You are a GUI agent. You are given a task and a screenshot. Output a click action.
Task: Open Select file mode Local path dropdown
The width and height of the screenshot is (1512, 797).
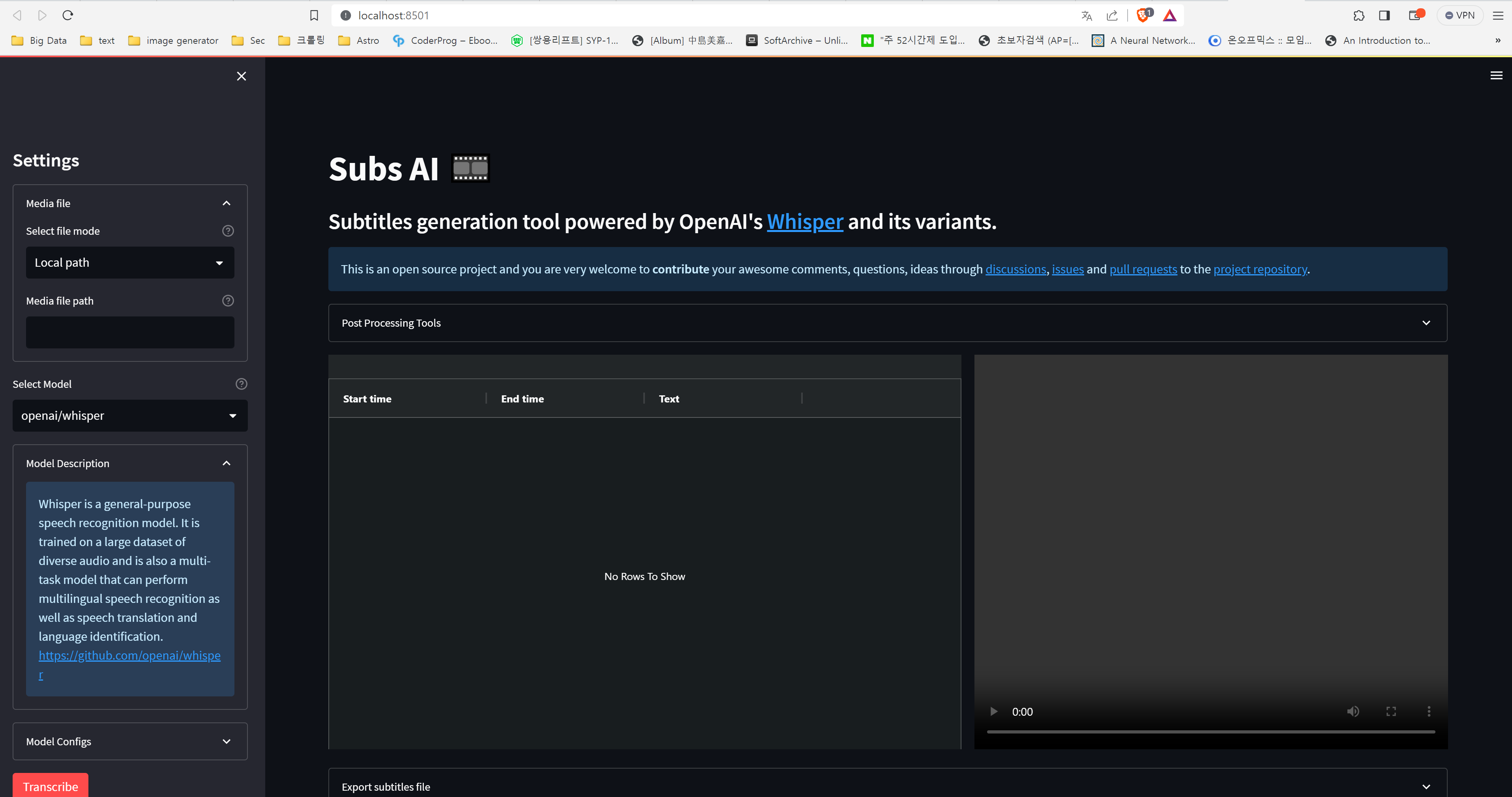130,262
